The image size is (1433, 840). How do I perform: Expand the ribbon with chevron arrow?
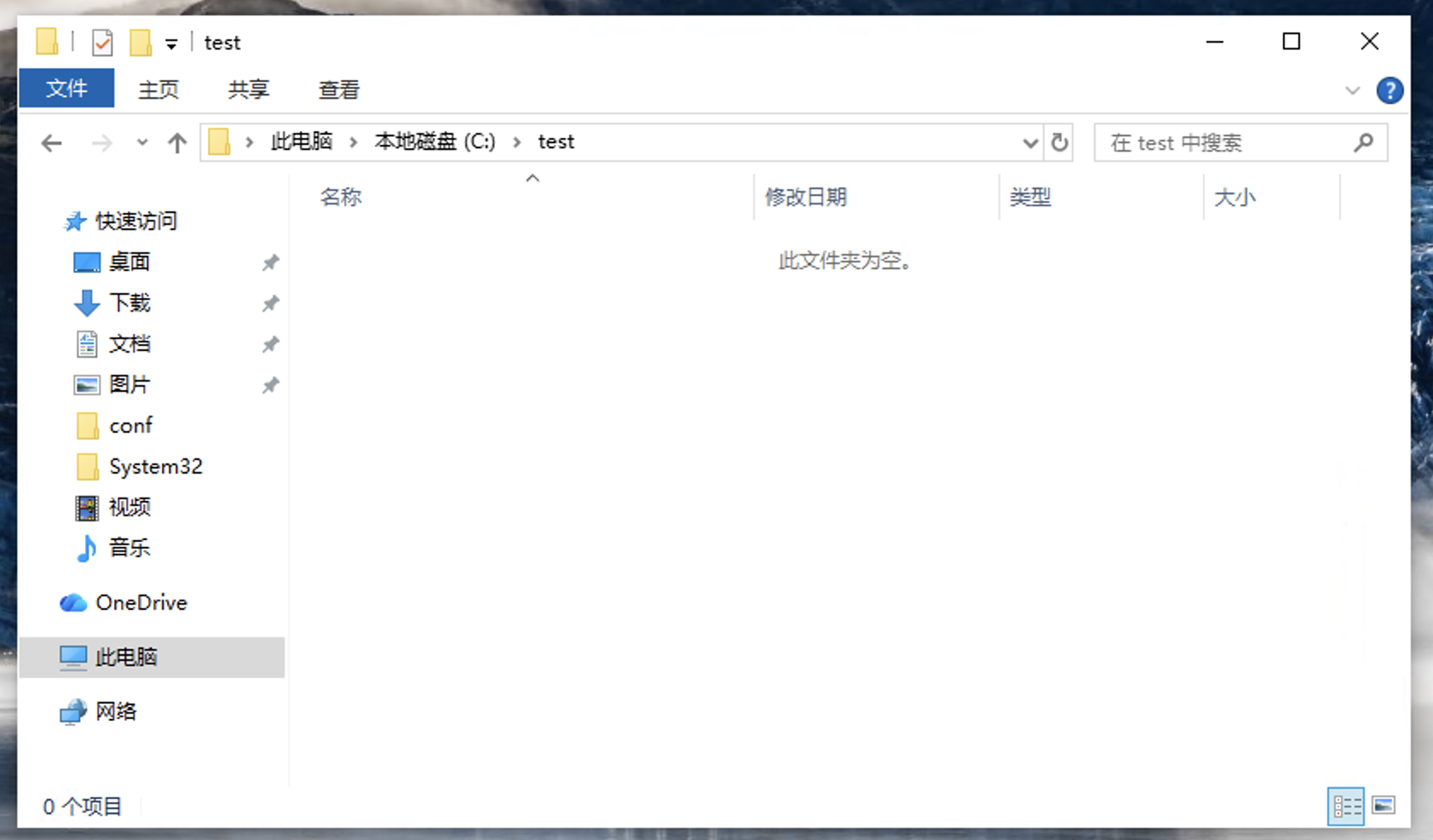[x=1352, y=90]
